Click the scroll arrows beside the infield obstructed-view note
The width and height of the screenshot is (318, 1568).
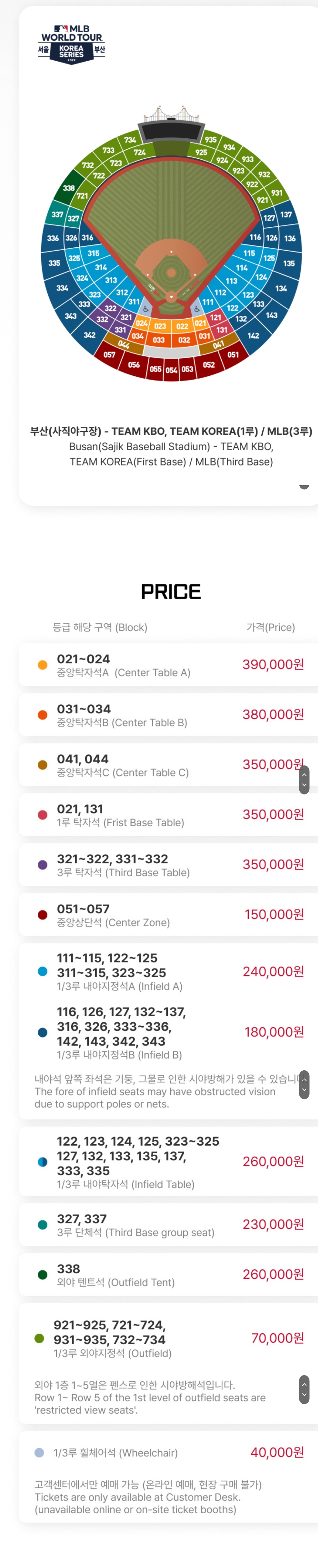pos(304,1084)
